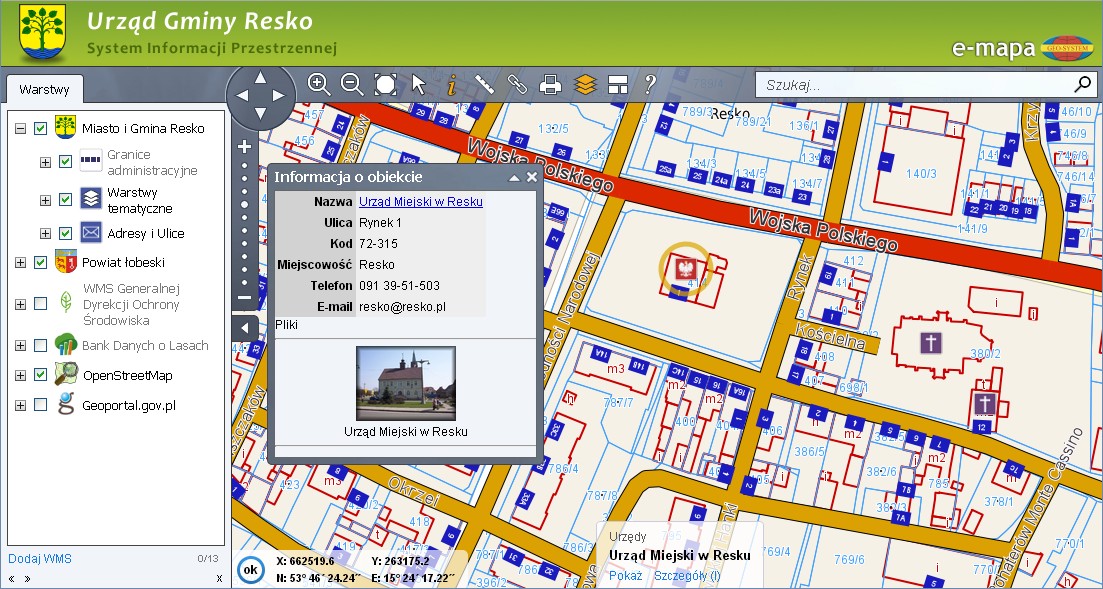The image size is (1103, 589).
Task: Expand the Bank Danych o Lasach node
Action: coord(20,346)
